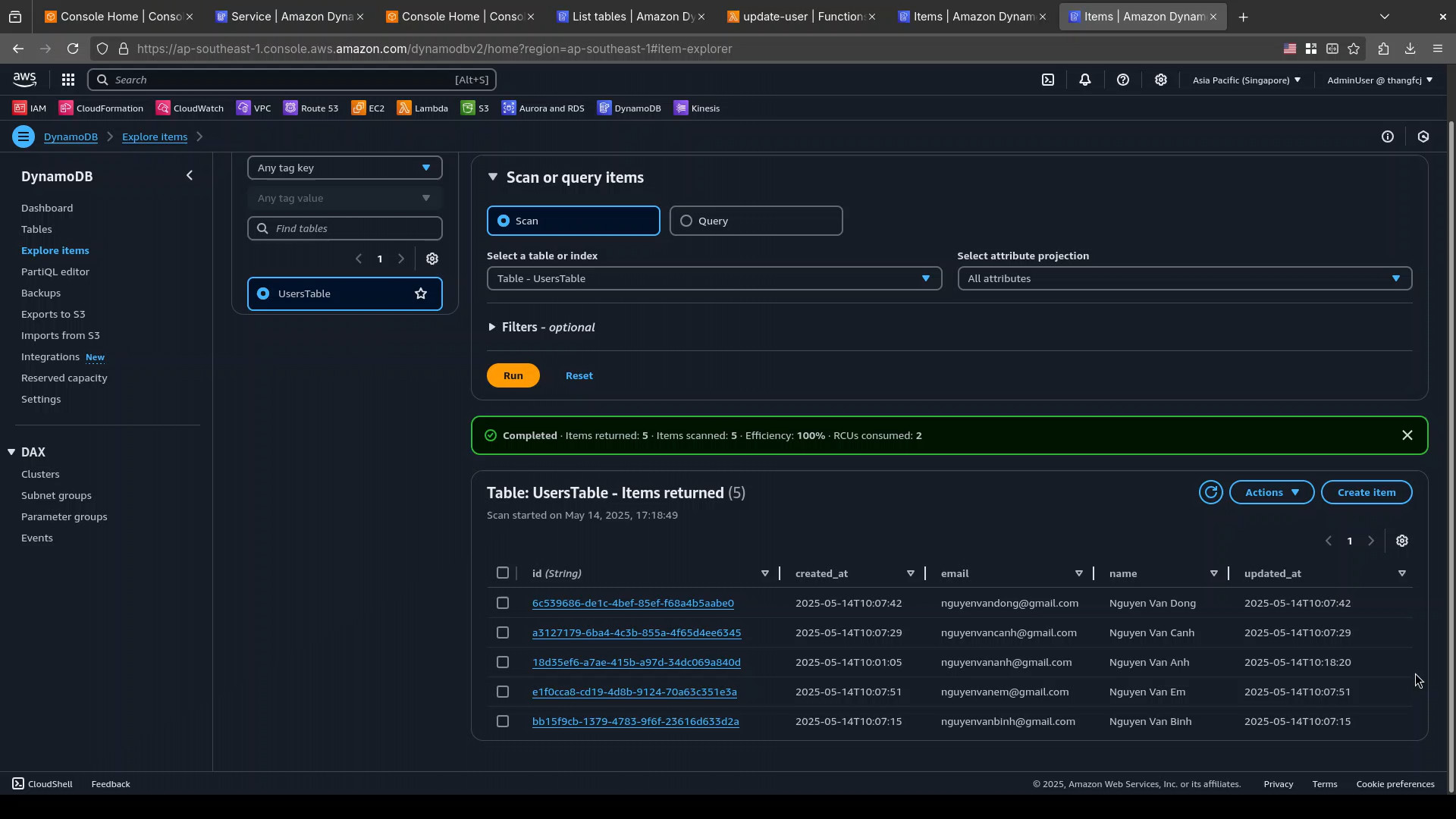Image resolution: width=1456 pixels, height=819 pixels.
Task: Open the Any tag key dropdown
Action: [x=345, y=168]
